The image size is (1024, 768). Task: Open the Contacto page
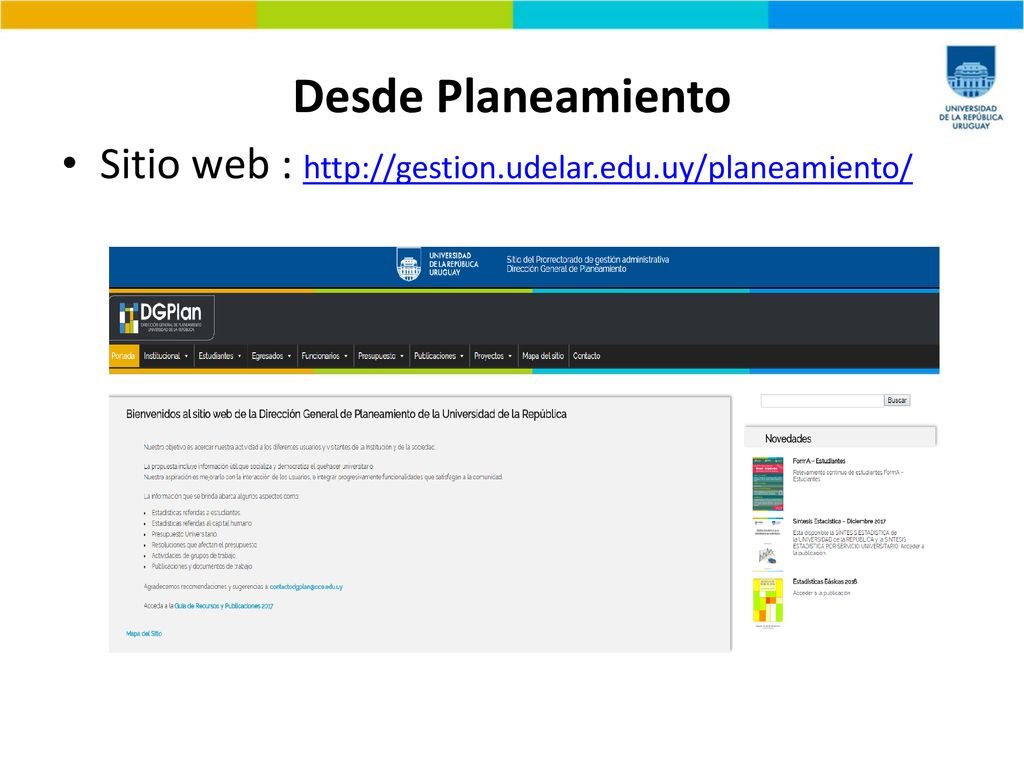point(586,356)
